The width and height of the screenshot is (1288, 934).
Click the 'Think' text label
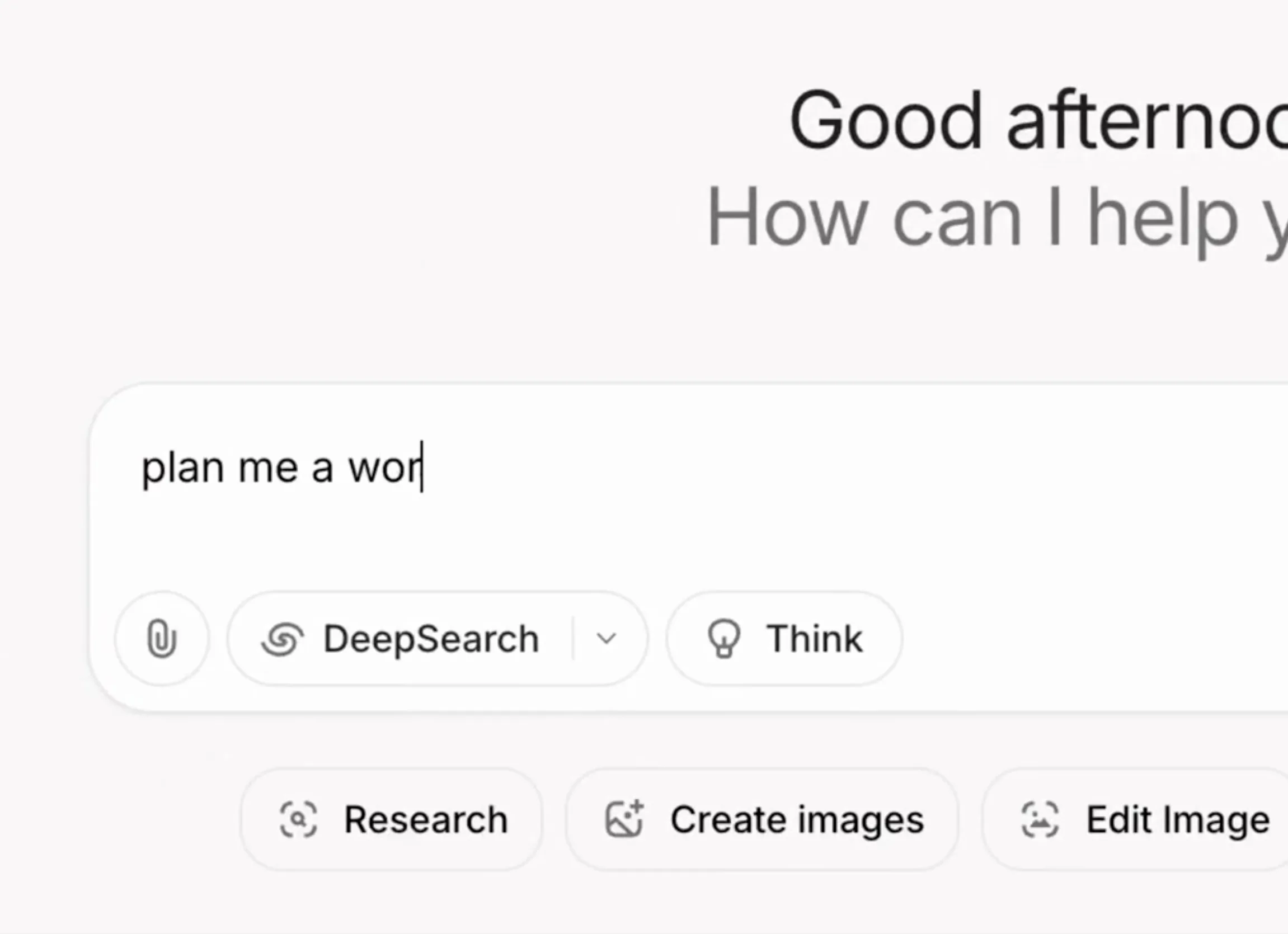814,639
